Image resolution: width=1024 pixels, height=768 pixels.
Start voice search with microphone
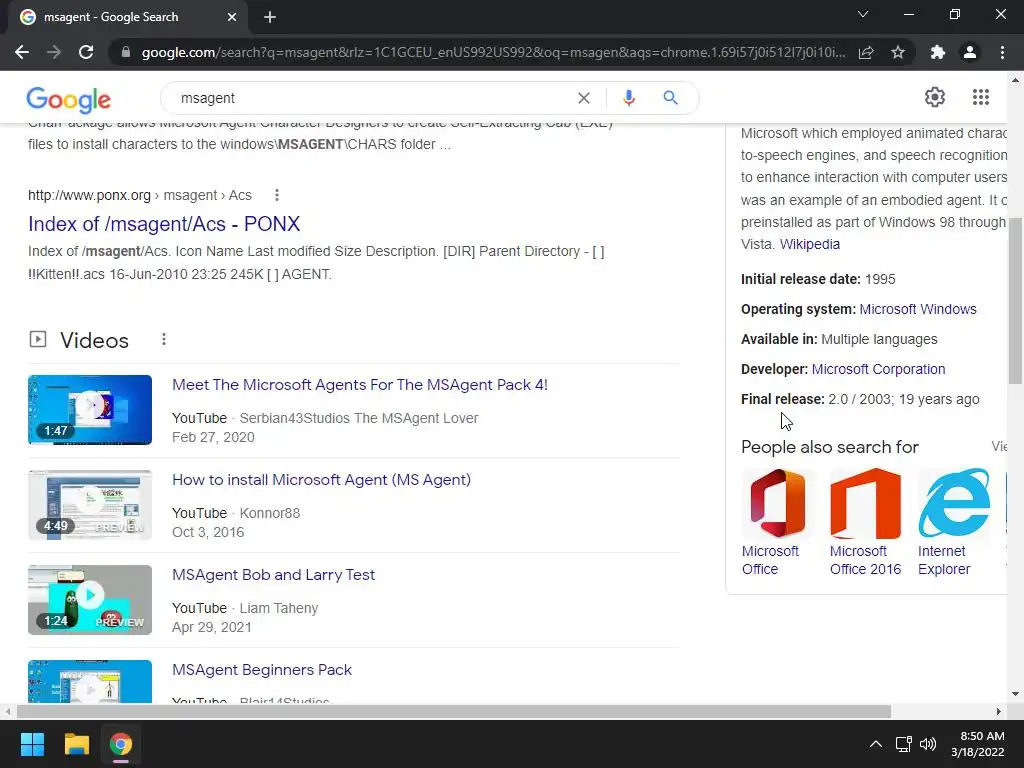pyautogui.click(x=629, y=98)
